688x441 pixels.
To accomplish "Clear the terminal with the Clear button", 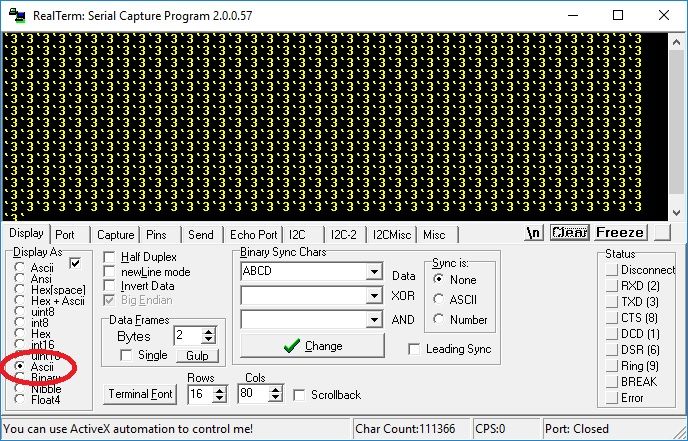I will coord(570,233).
